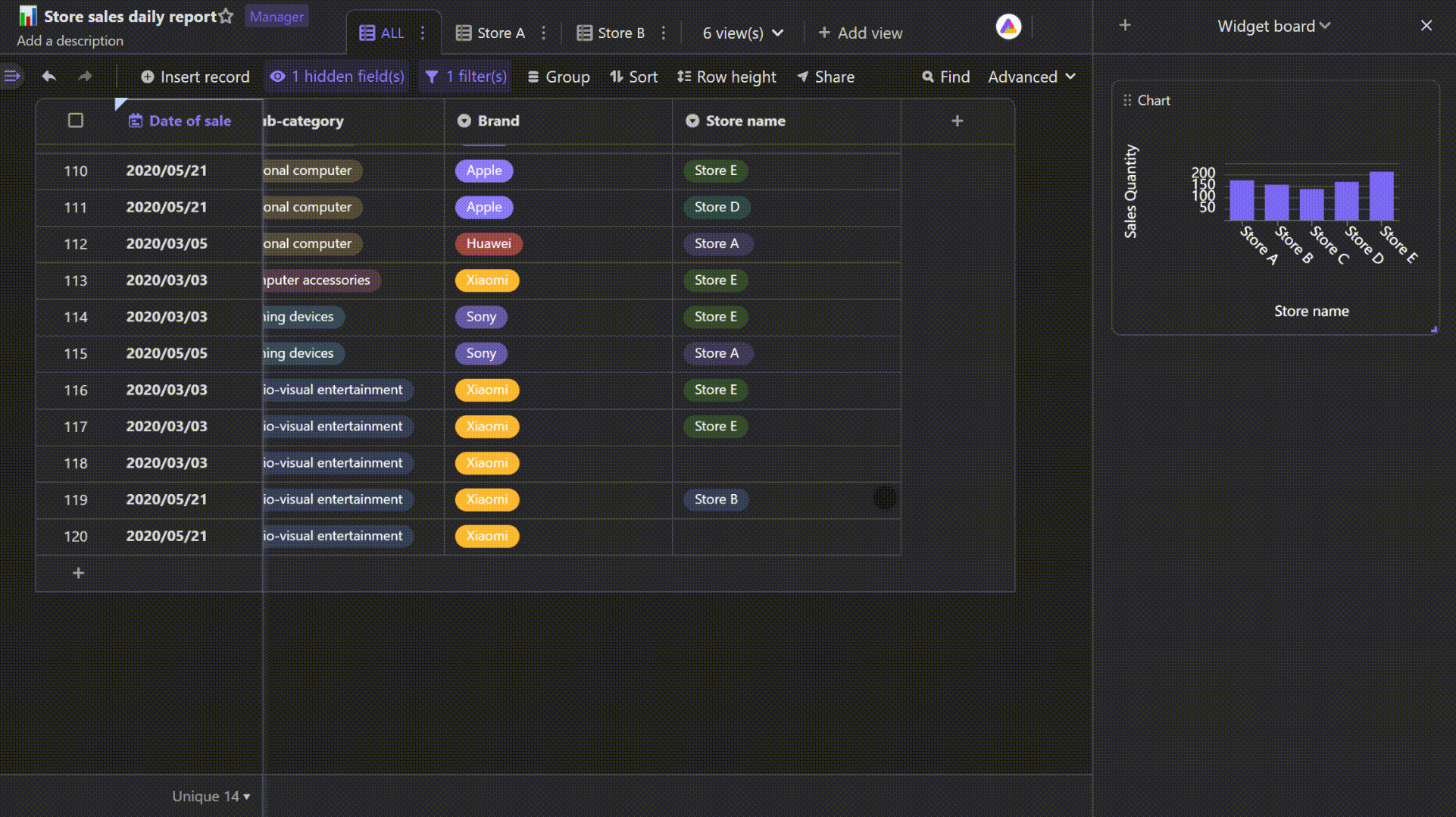
Task: Switch to the Store B view tab
Action: [611, 33]
